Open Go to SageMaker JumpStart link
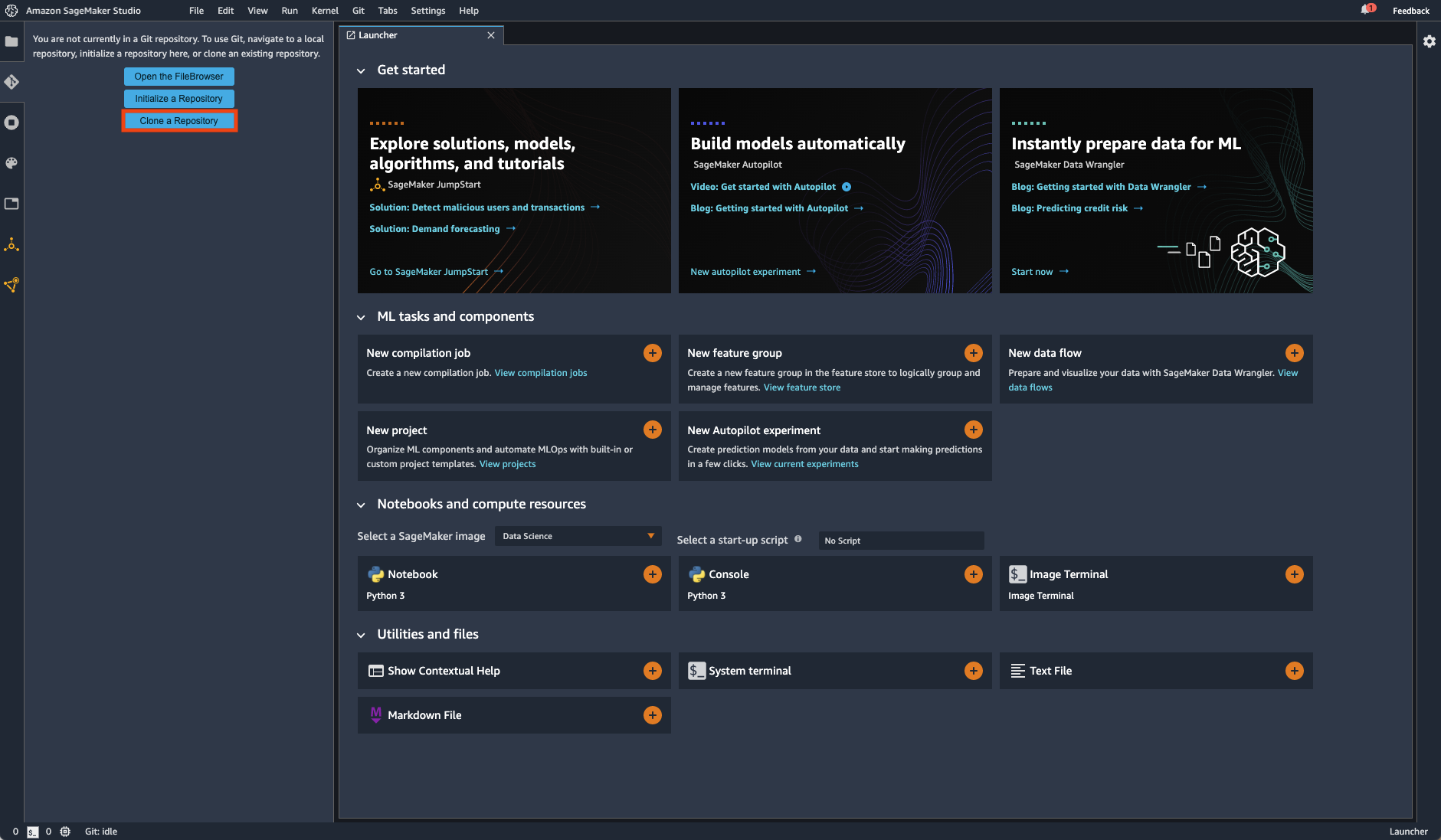 [436, 272]
